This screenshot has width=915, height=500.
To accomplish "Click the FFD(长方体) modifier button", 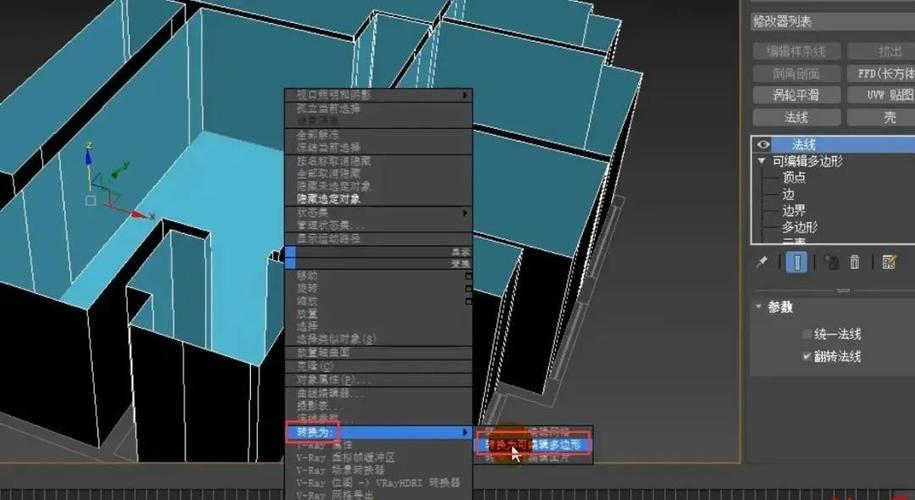I will 881,74.
